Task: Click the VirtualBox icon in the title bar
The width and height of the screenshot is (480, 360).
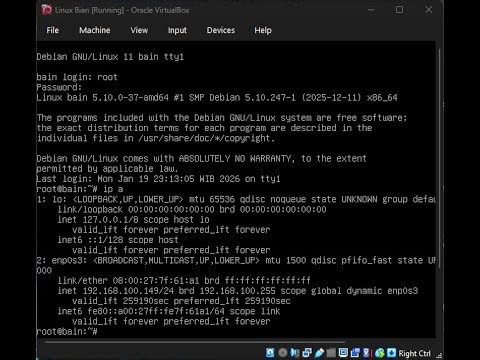Action: (47, 10)
